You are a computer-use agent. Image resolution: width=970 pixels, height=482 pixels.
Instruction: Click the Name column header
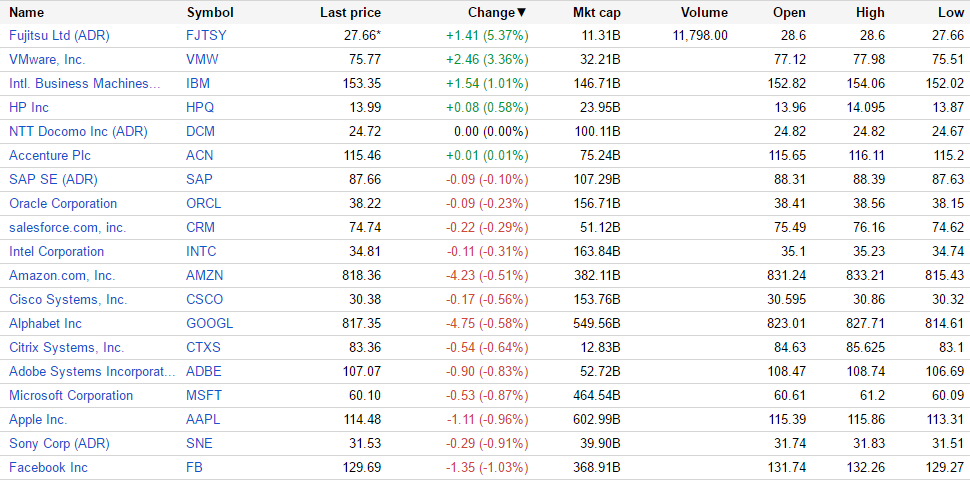coord(27,12)
